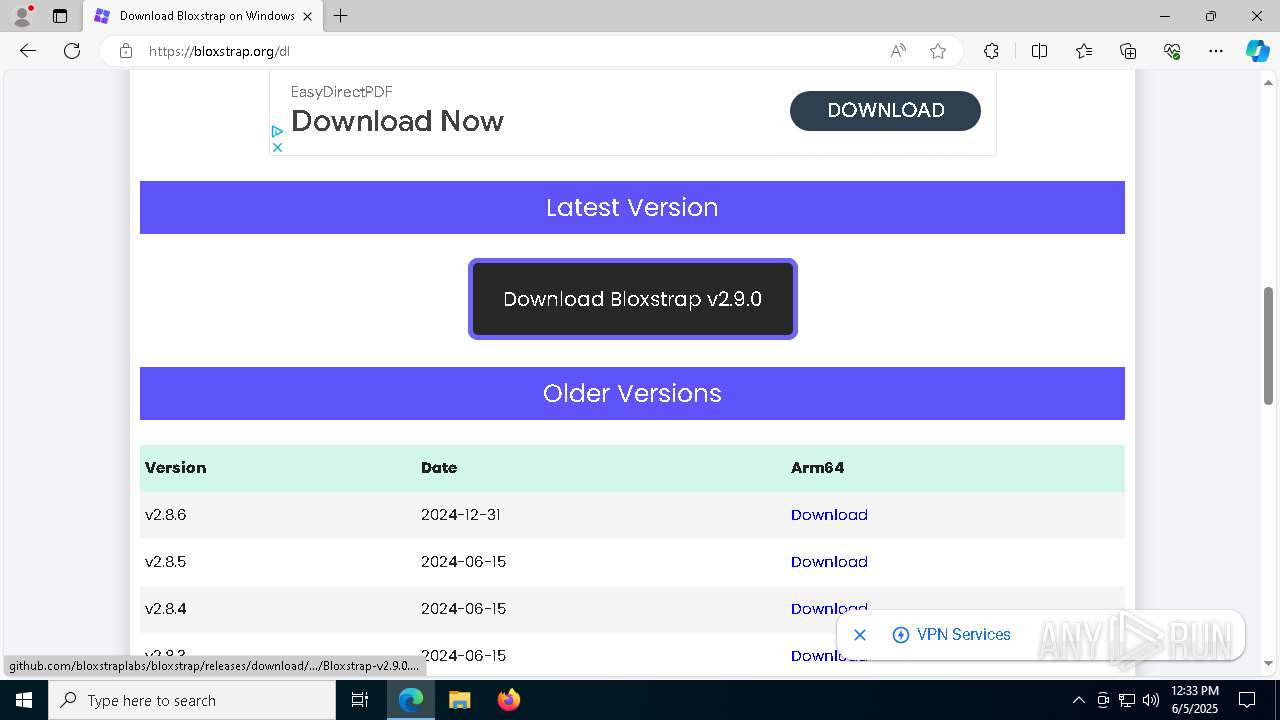Click scrollbar down arrow
The width and height of the screenshot is (1280, 720).
[x=1269, y=663]
